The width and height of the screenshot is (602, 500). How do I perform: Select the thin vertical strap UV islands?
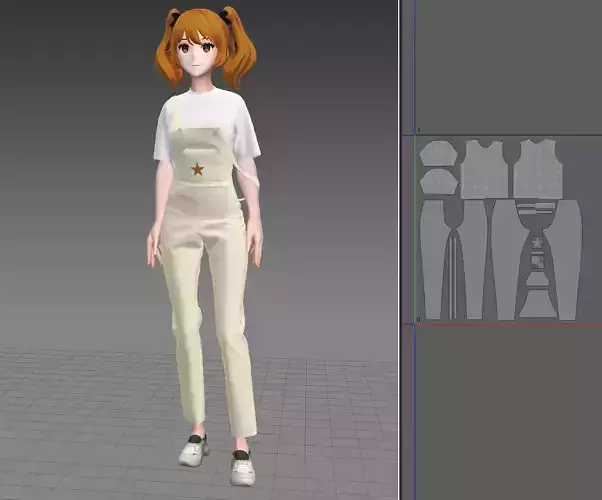pyautogui.click(x=451, y=278)
